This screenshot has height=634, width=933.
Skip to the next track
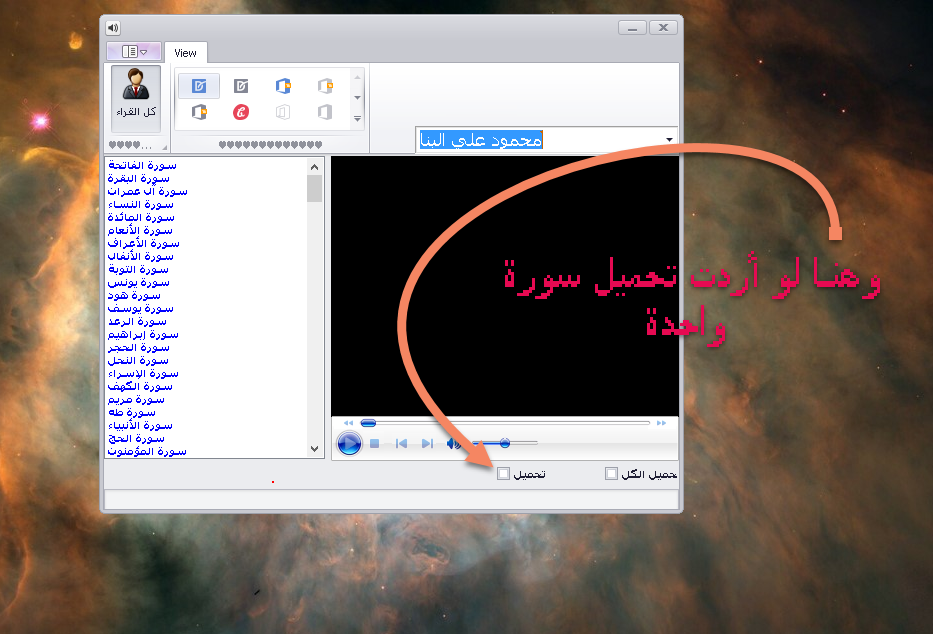(427, 443)
